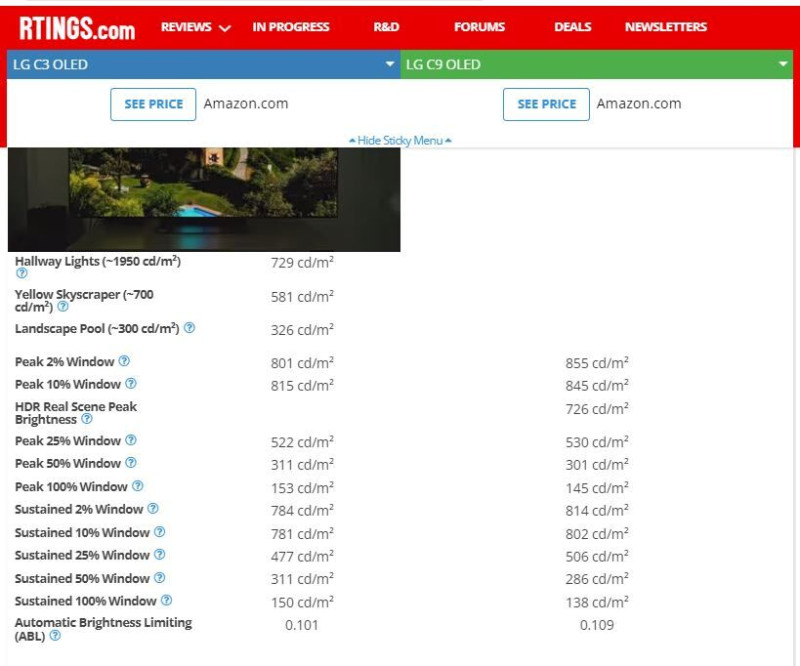This screenshot has width=800, height=666.
Task: Select C3 Peak 10% Window value 815 cd/m²
Action: 302,385
